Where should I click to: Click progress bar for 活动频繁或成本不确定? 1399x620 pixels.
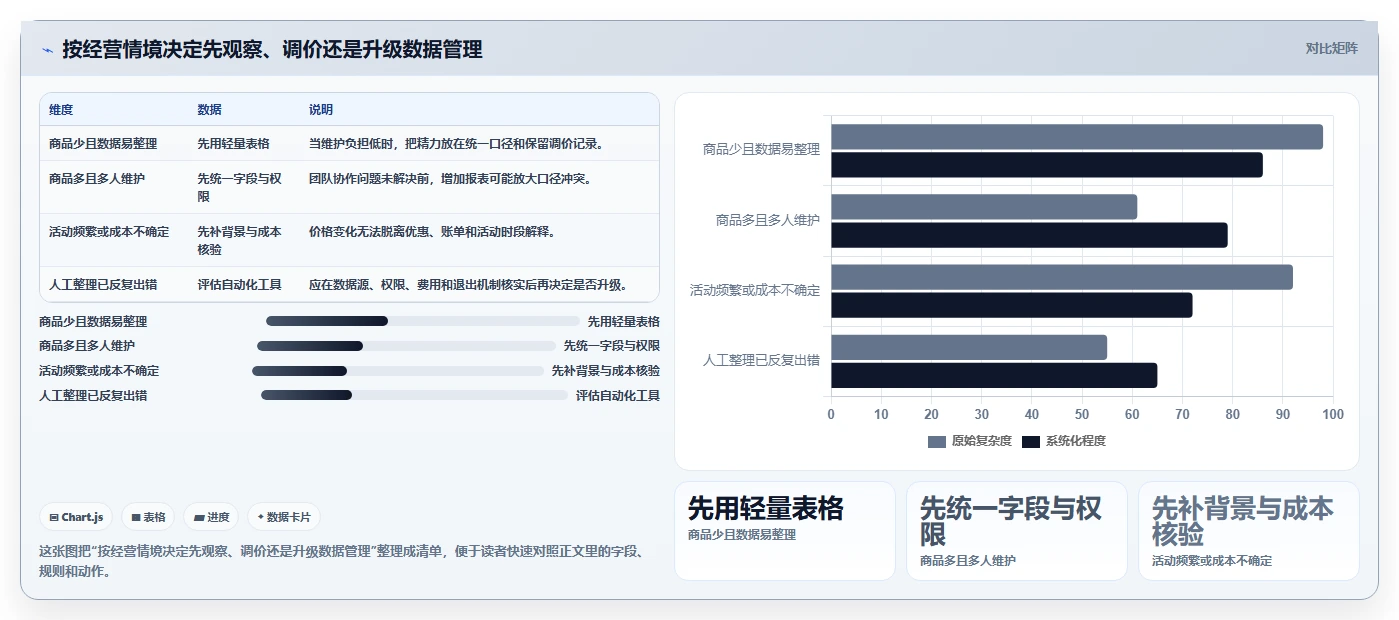(x=398, y=371)
